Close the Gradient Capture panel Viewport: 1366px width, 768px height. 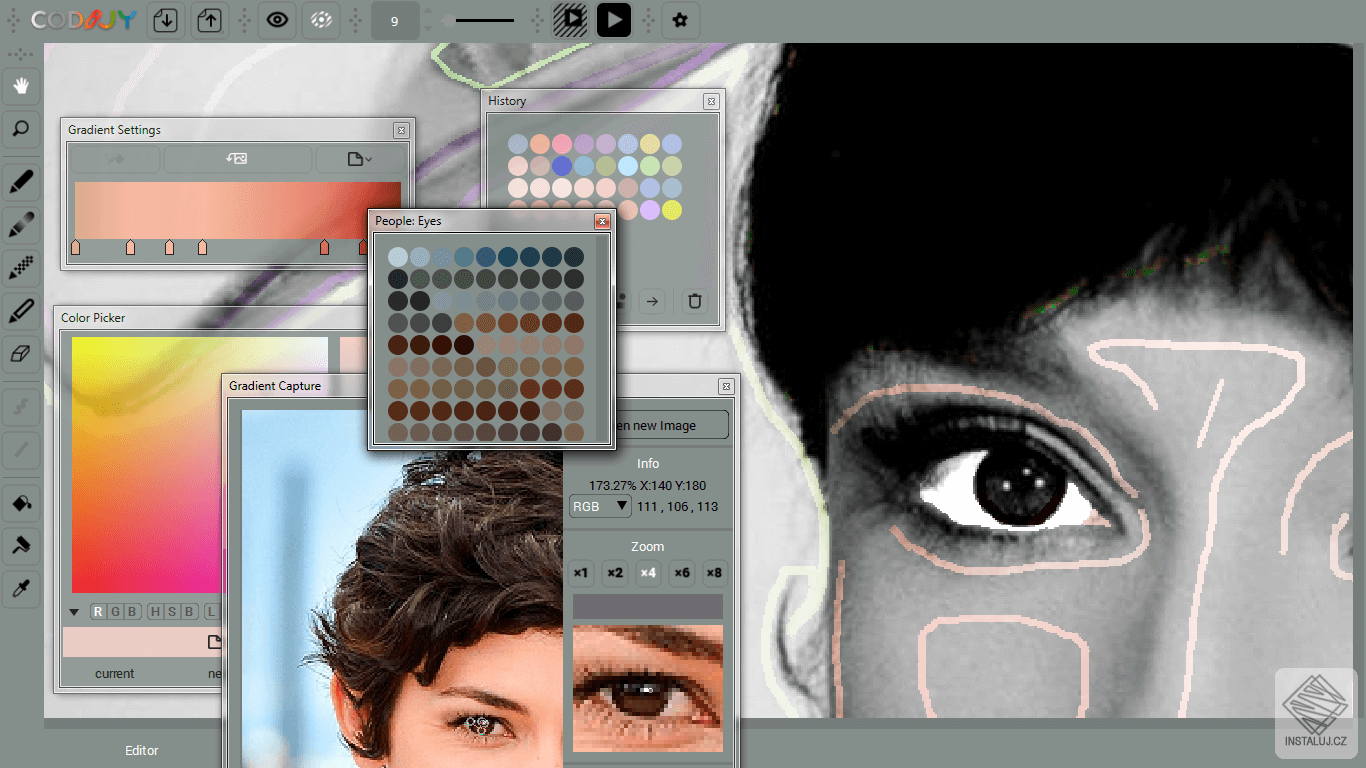pyautogui.click(x=726, y=386)
